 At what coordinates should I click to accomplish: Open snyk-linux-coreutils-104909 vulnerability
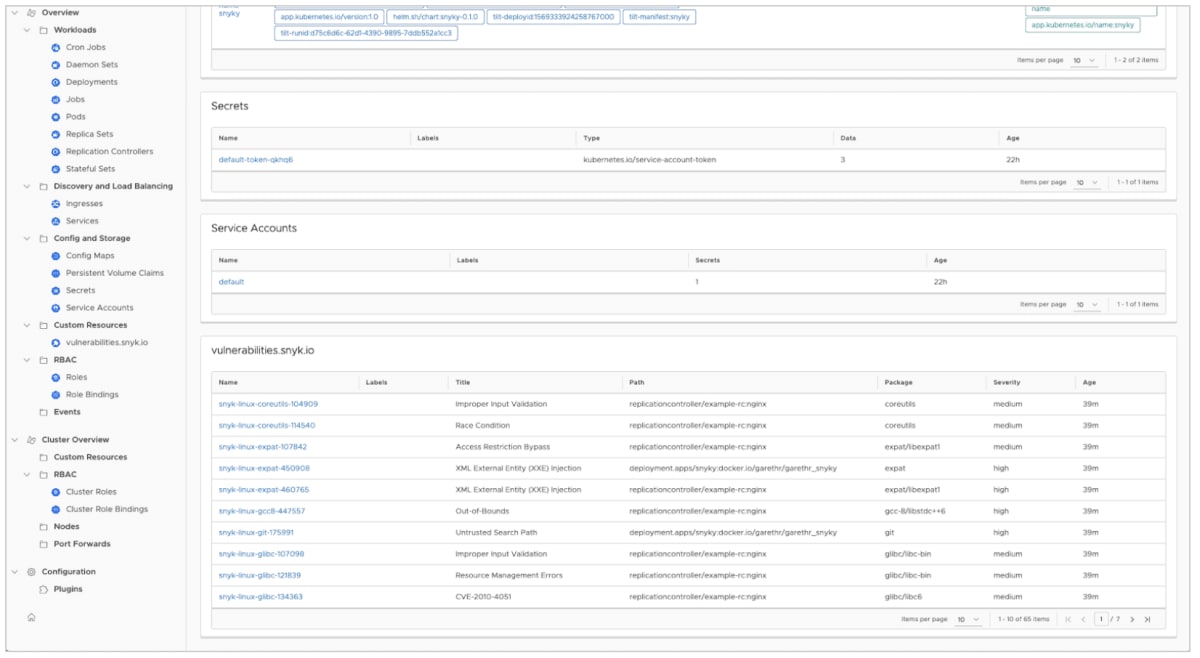pos(268,404)
